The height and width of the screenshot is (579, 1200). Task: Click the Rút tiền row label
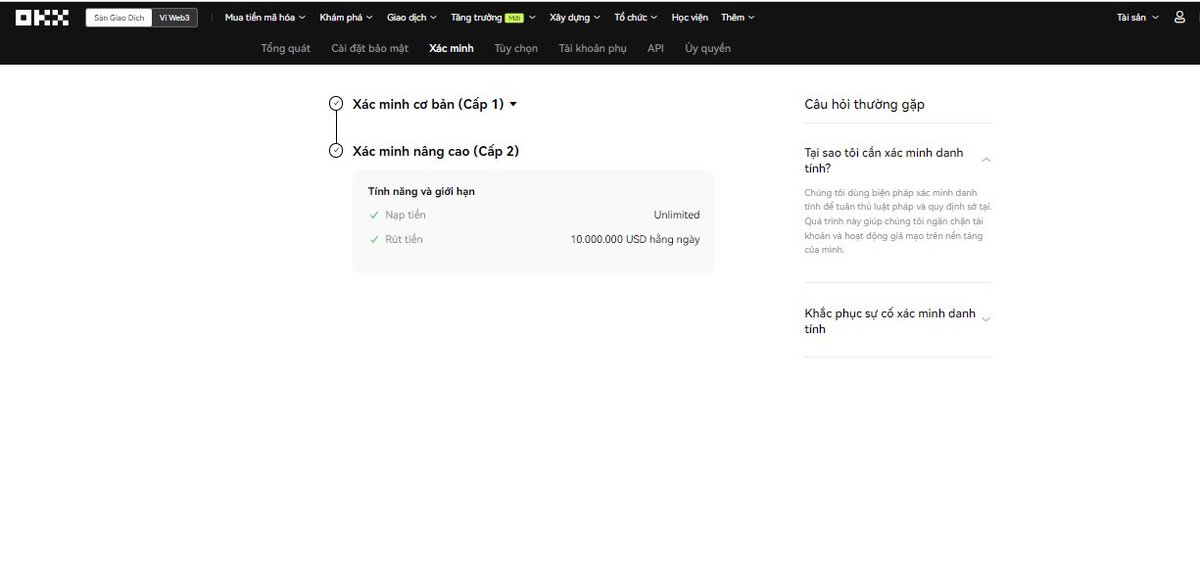point(404,240)
